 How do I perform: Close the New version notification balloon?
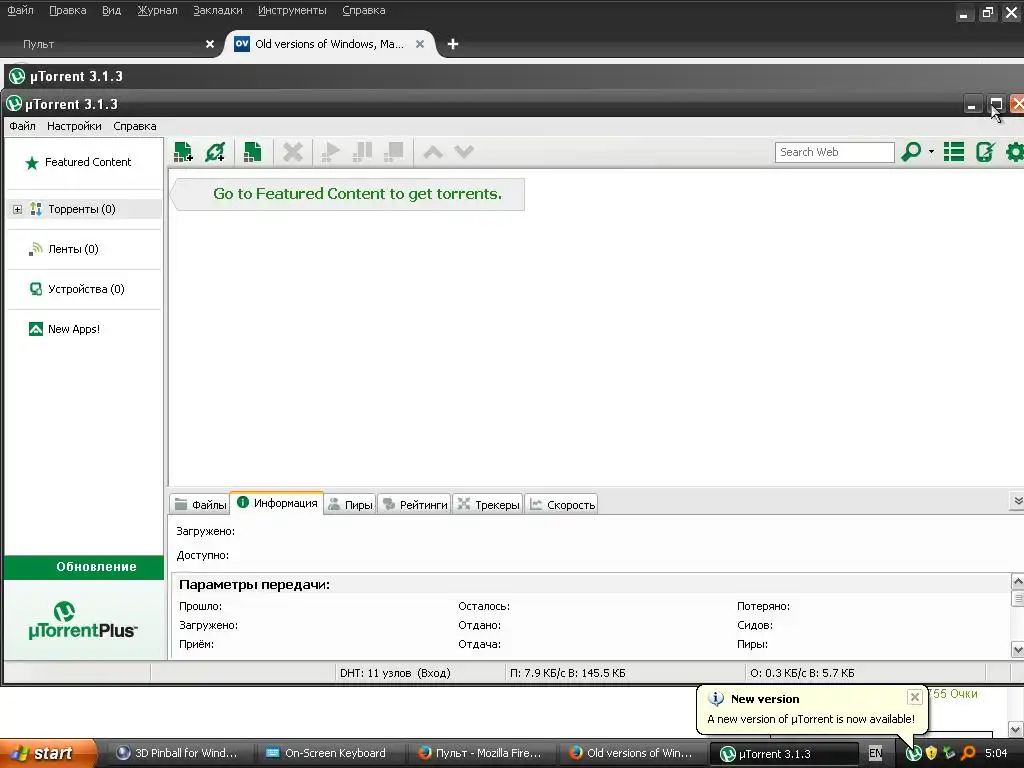click(x=915, y=697)
